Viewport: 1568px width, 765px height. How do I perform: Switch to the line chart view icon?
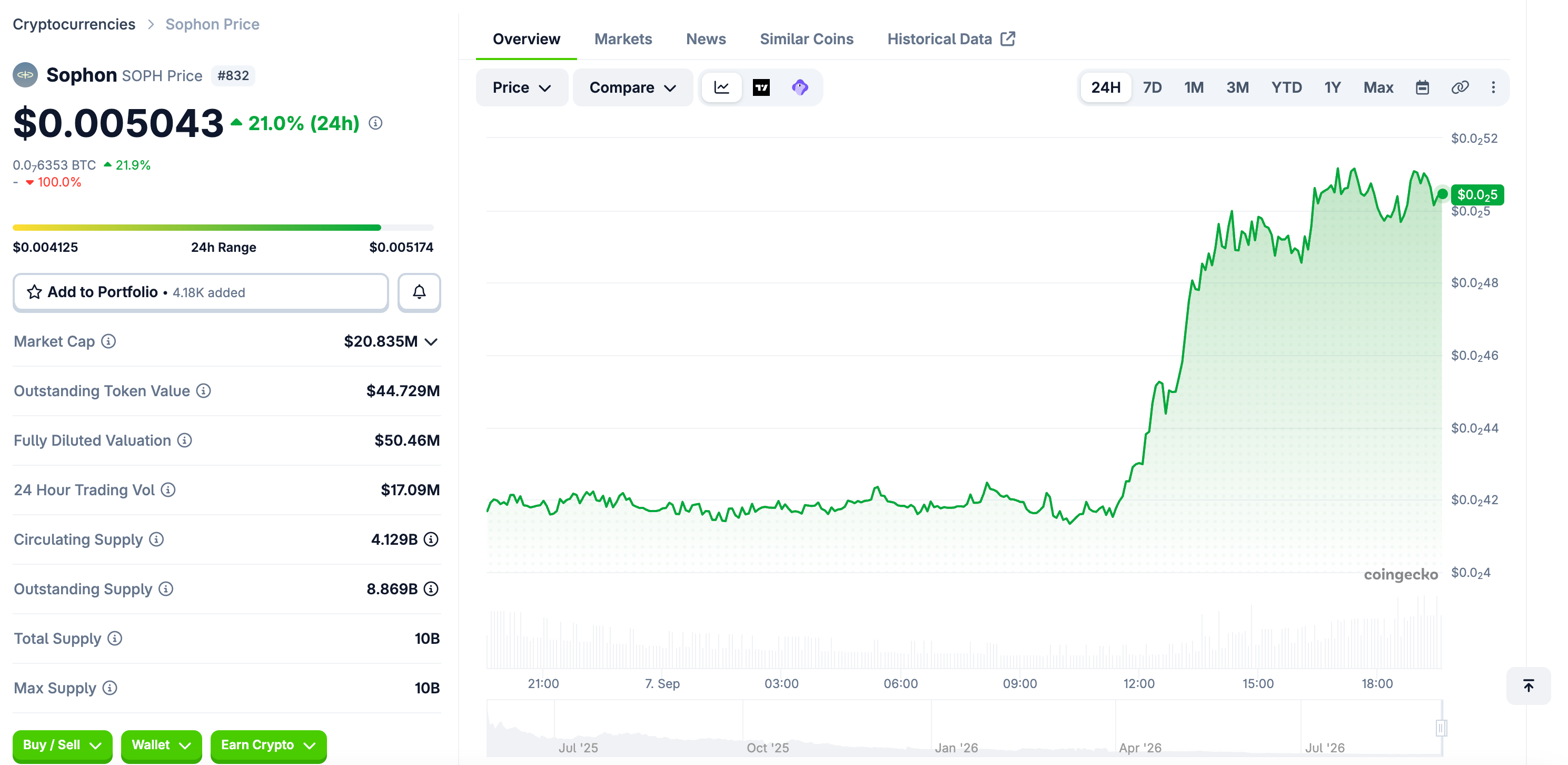point(722,87)
